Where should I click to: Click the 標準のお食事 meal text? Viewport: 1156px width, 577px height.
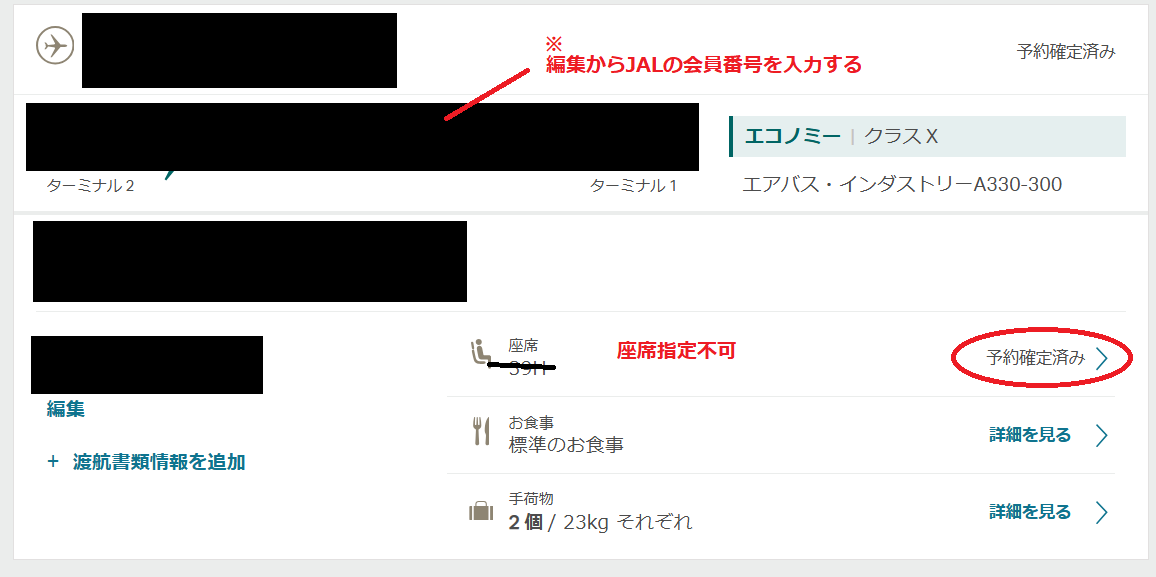pos(566,445)
